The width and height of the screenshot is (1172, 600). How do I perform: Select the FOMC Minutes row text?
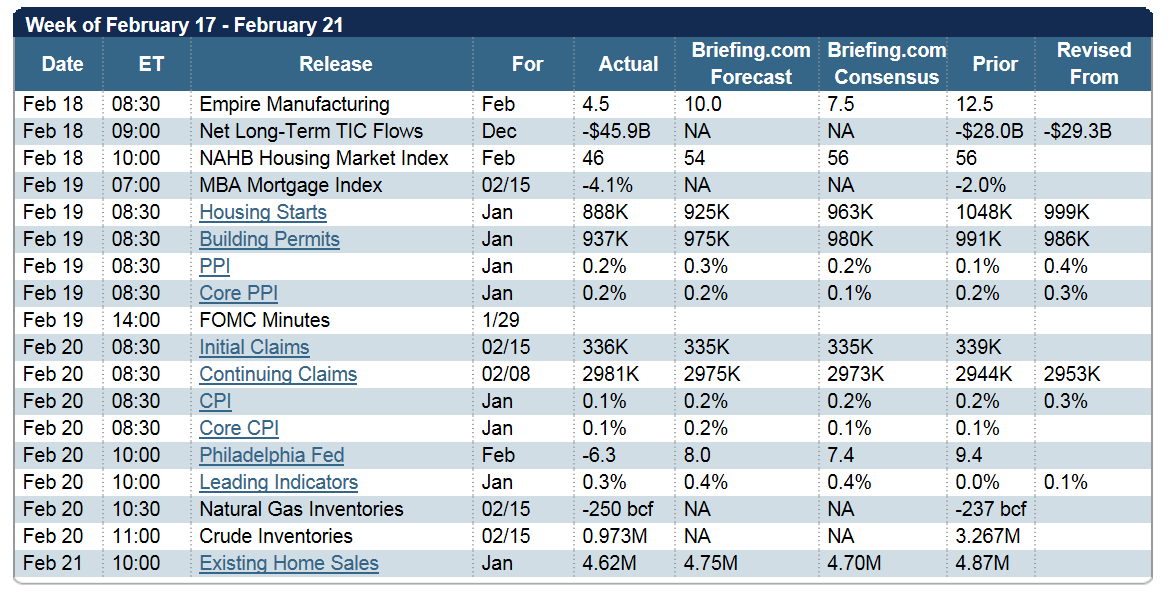(x=264, y=320)
